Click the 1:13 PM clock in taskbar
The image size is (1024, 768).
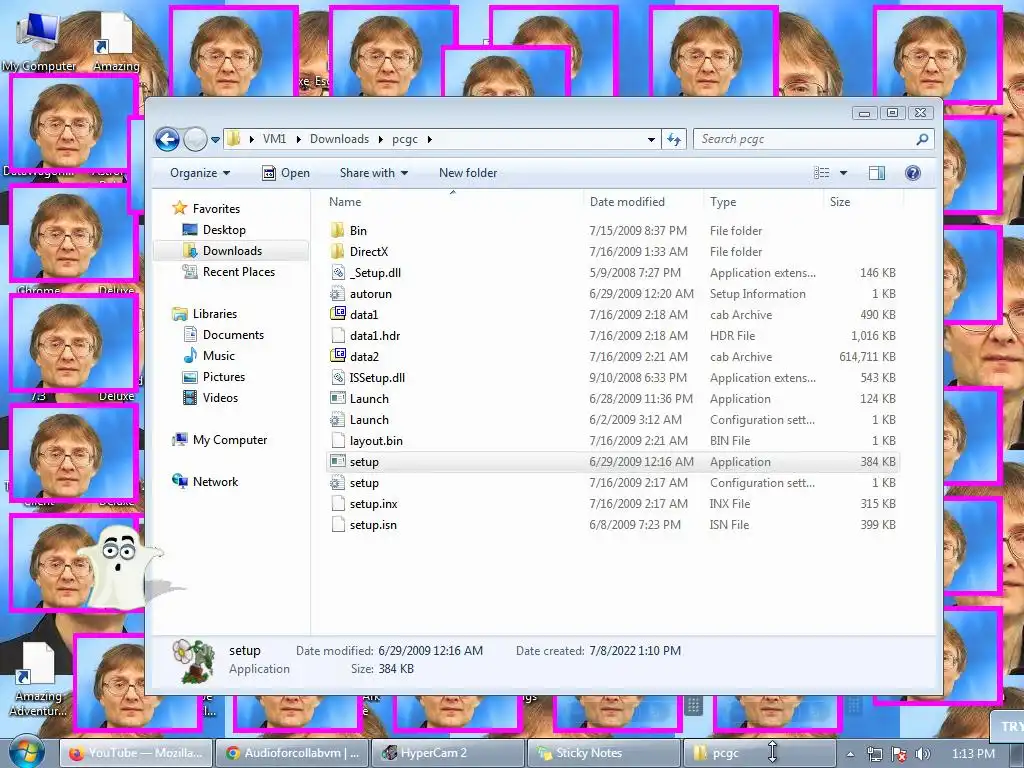click(x=973, y=754)
